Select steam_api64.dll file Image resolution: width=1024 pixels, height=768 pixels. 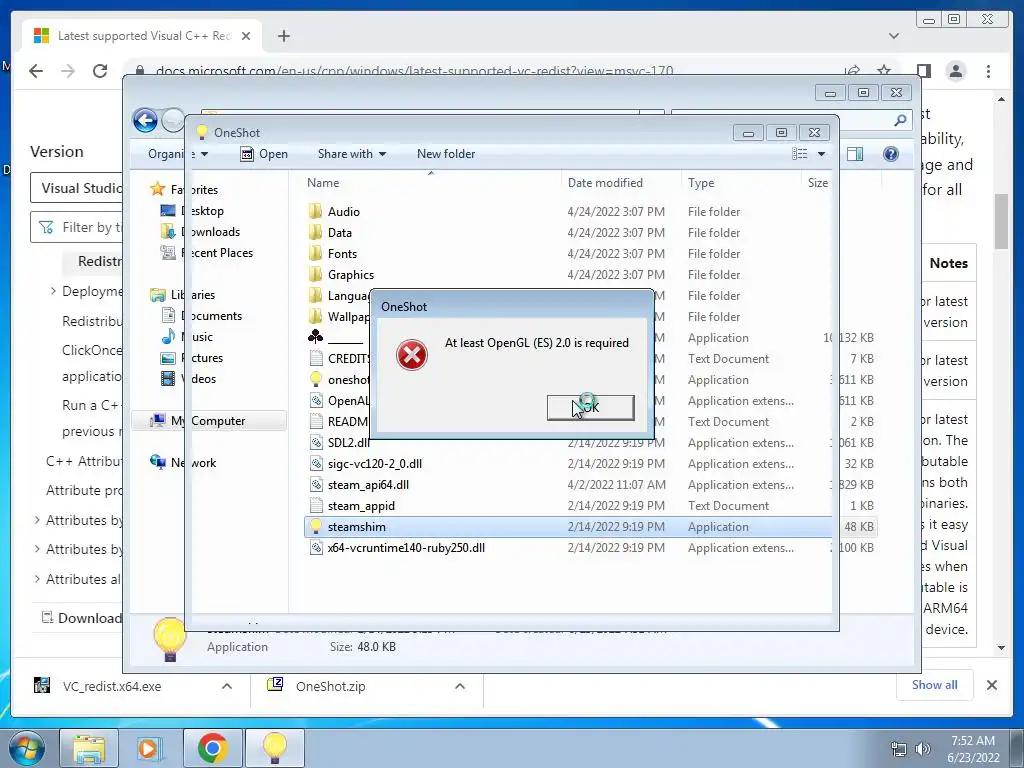point(368,485)
